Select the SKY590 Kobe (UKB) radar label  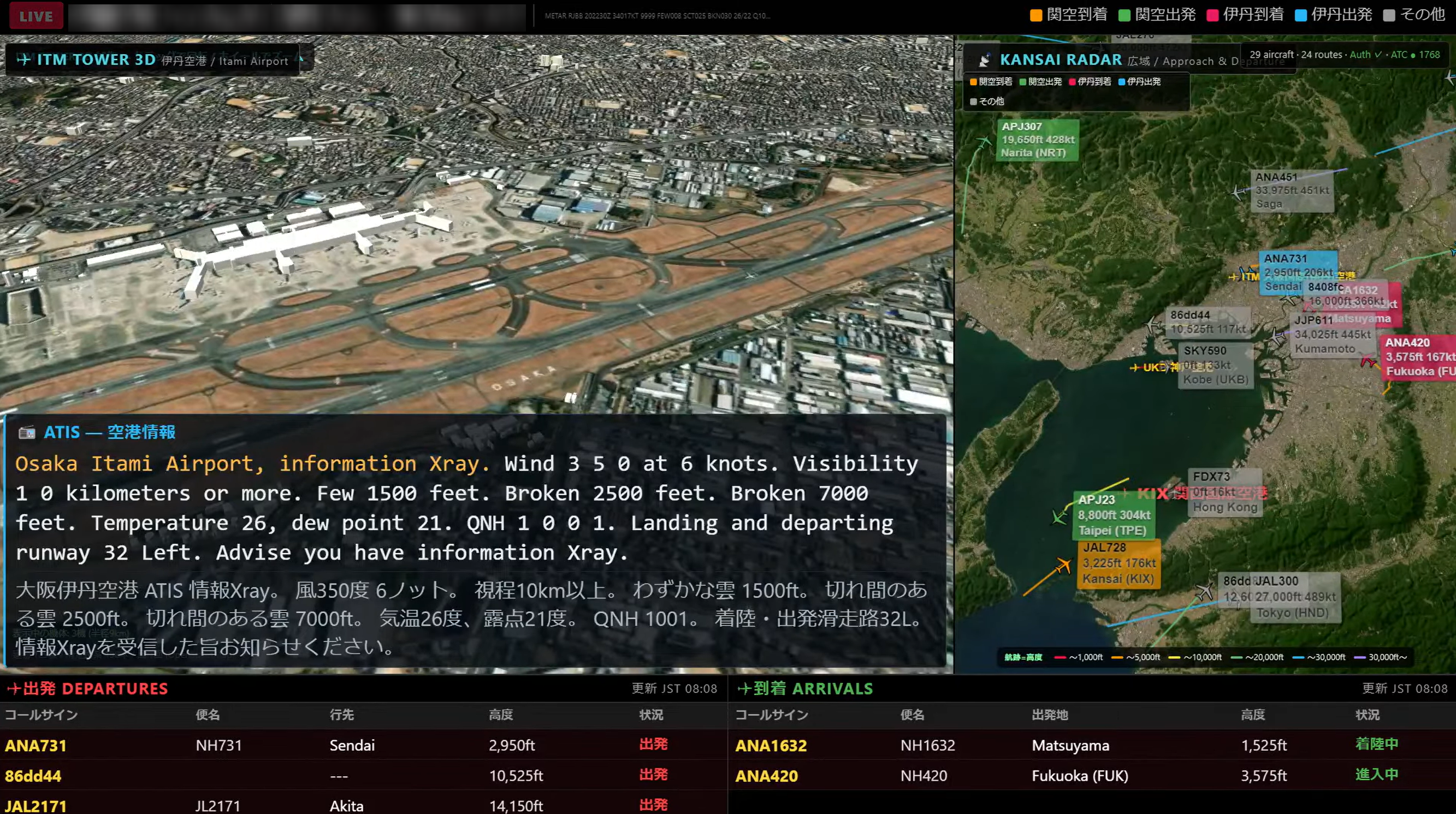[x=1216, y=365]
